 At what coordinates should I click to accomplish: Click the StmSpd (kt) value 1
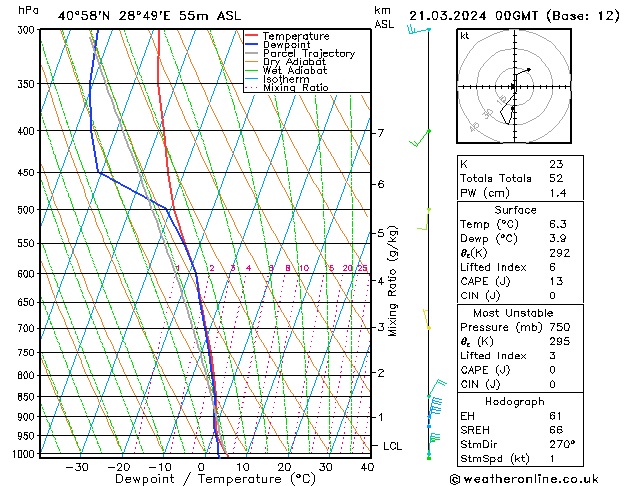tap(552, 459)
